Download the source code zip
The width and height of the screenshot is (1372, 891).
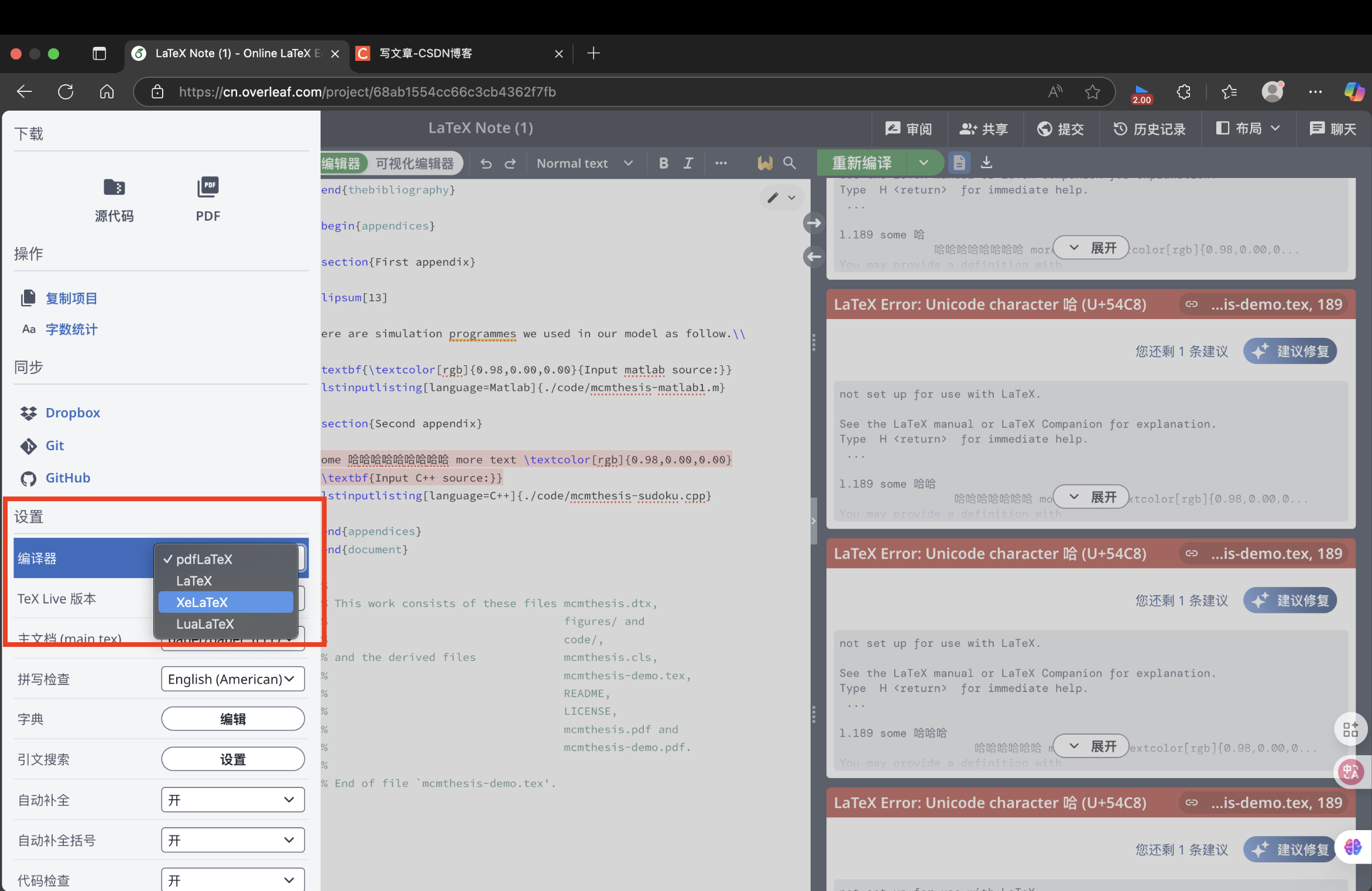pos(114,200)
